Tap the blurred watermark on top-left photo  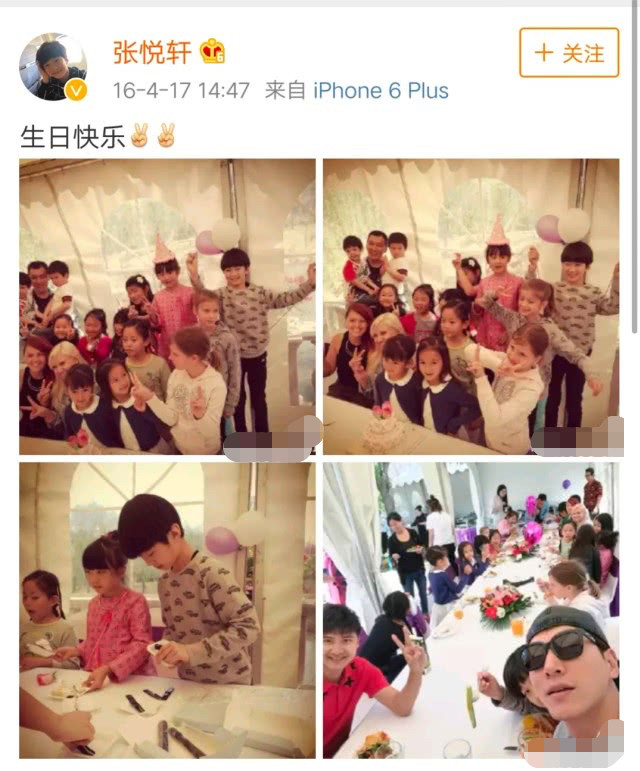272,440
